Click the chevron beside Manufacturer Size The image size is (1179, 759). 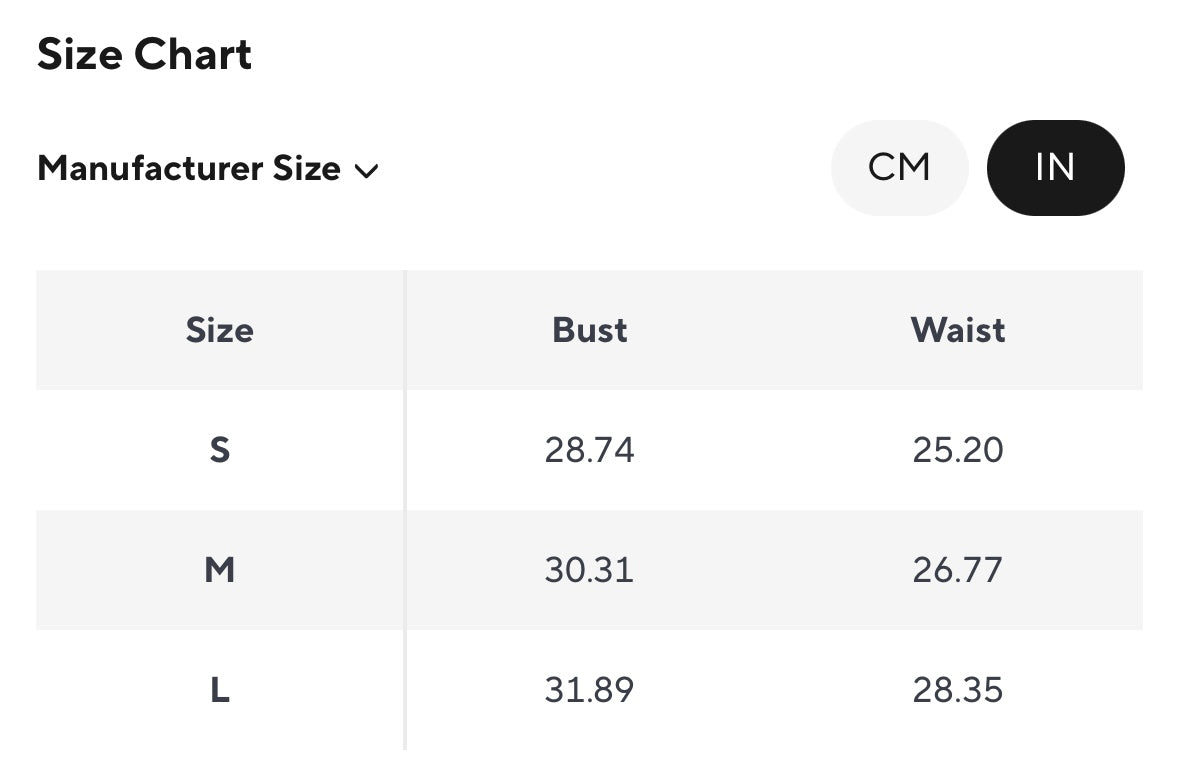(x=366, y=171)
